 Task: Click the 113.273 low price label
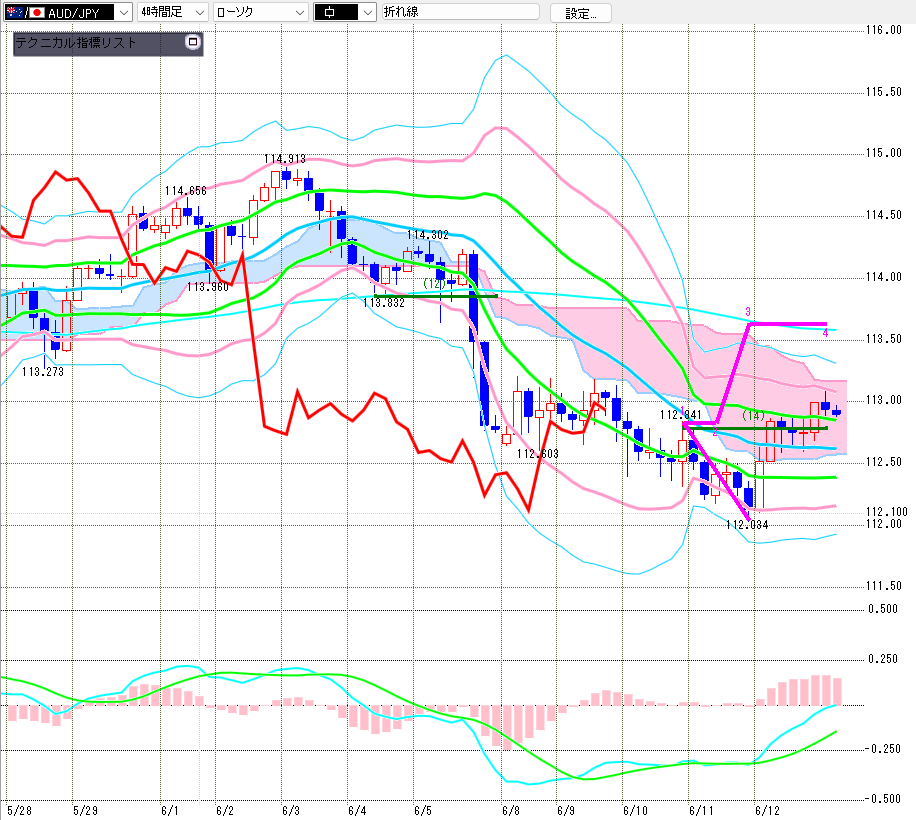(x=43, y=371)
